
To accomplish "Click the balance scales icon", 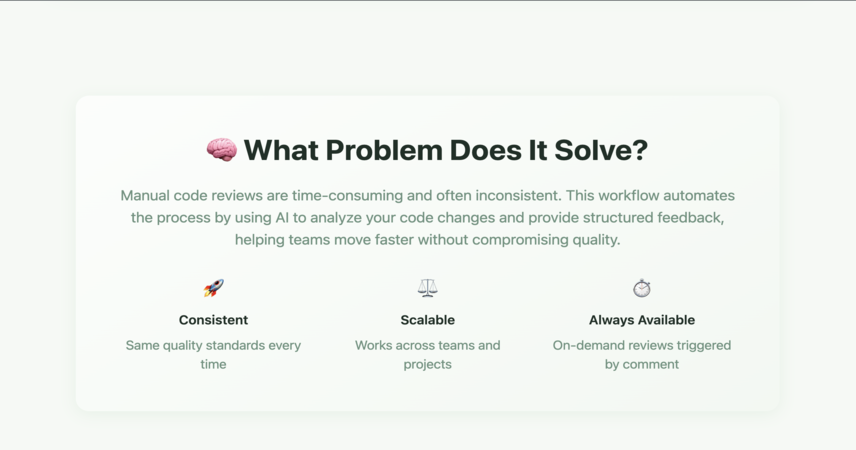I will click(427, 288).
